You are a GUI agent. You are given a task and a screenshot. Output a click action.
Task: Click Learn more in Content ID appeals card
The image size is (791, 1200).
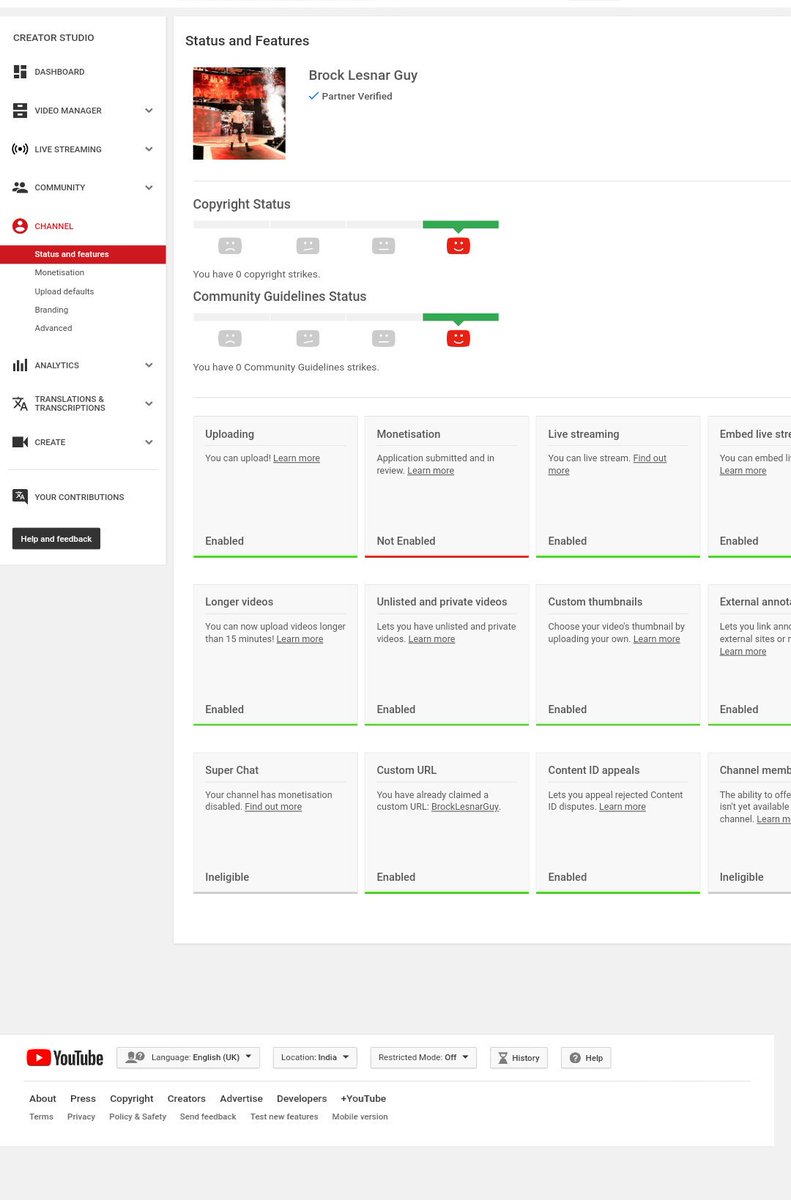click(623, 807)
